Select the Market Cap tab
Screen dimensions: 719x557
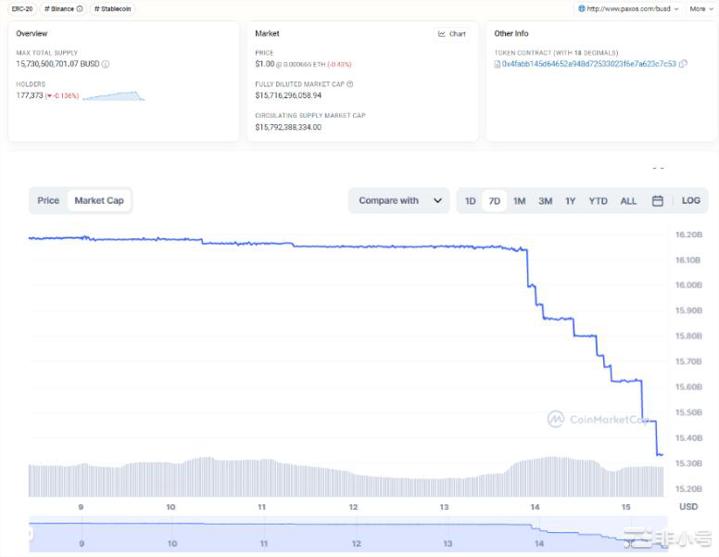click(x=99, y=201)
